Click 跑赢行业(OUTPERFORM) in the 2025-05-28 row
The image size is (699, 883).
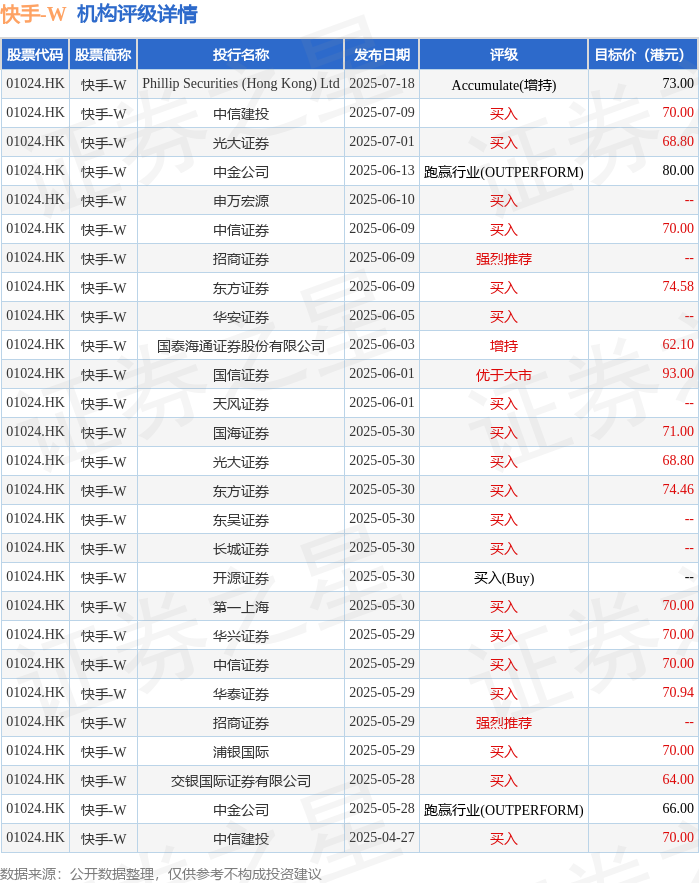(x=504, y=810)
